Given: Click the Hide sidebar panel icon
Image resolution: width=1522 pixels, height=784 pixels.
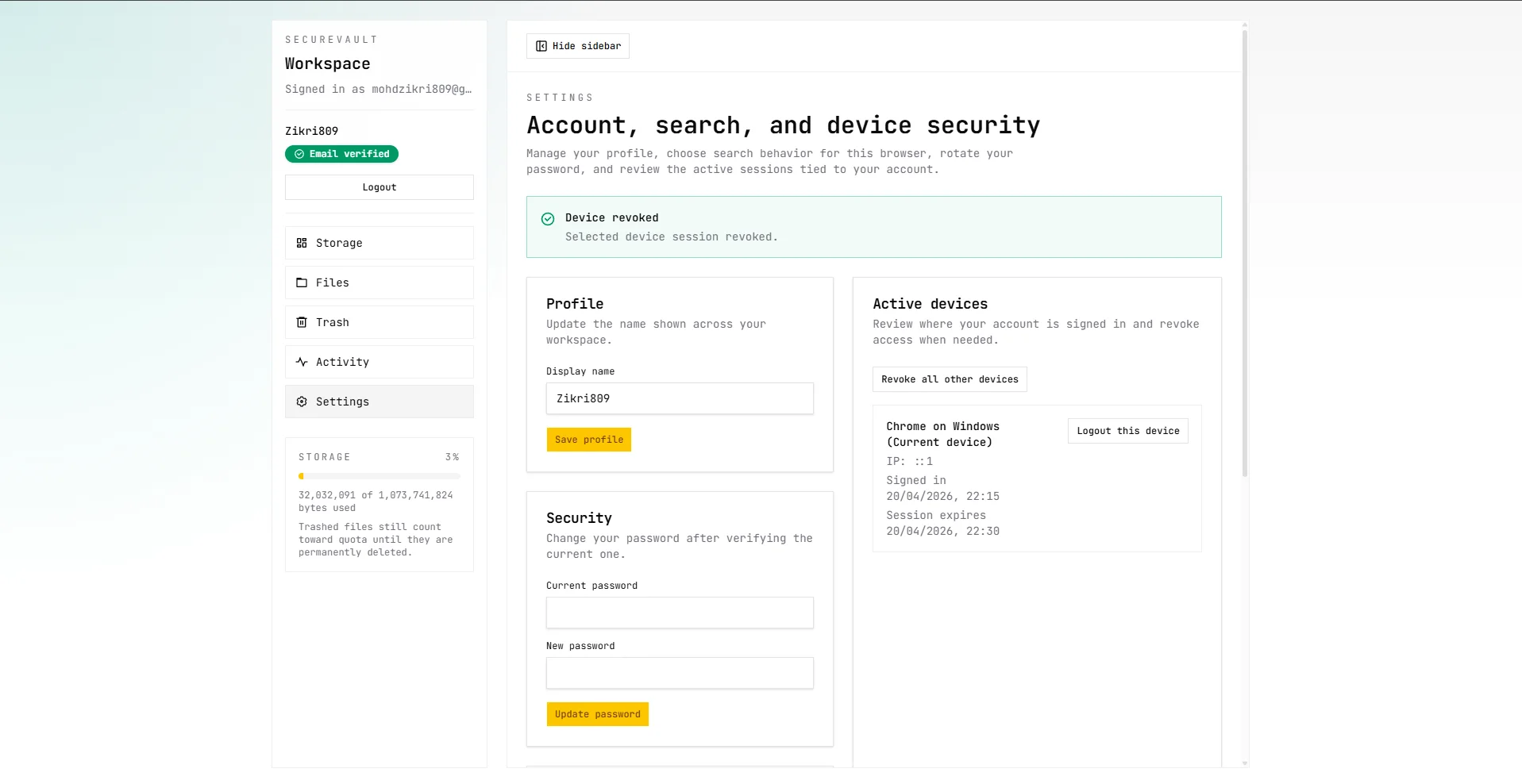Looking at the screenshot, I should (x=541, y=46).
